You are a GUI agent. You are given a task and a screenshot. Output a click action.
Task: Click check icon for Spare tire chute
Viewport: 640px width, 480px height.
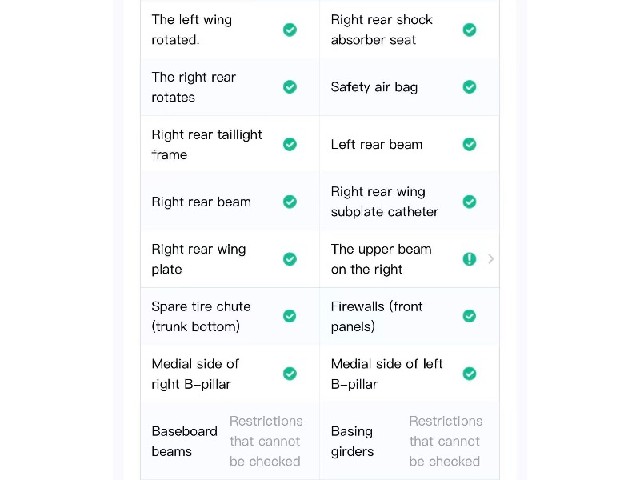click(290, 316)
